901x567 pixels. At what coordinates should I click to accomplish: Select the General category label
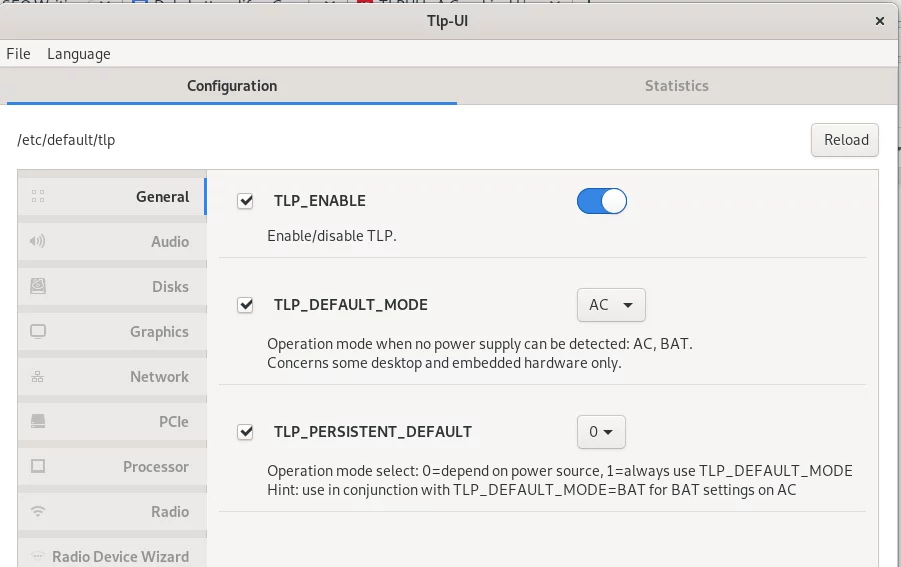(x=163, y=197)
